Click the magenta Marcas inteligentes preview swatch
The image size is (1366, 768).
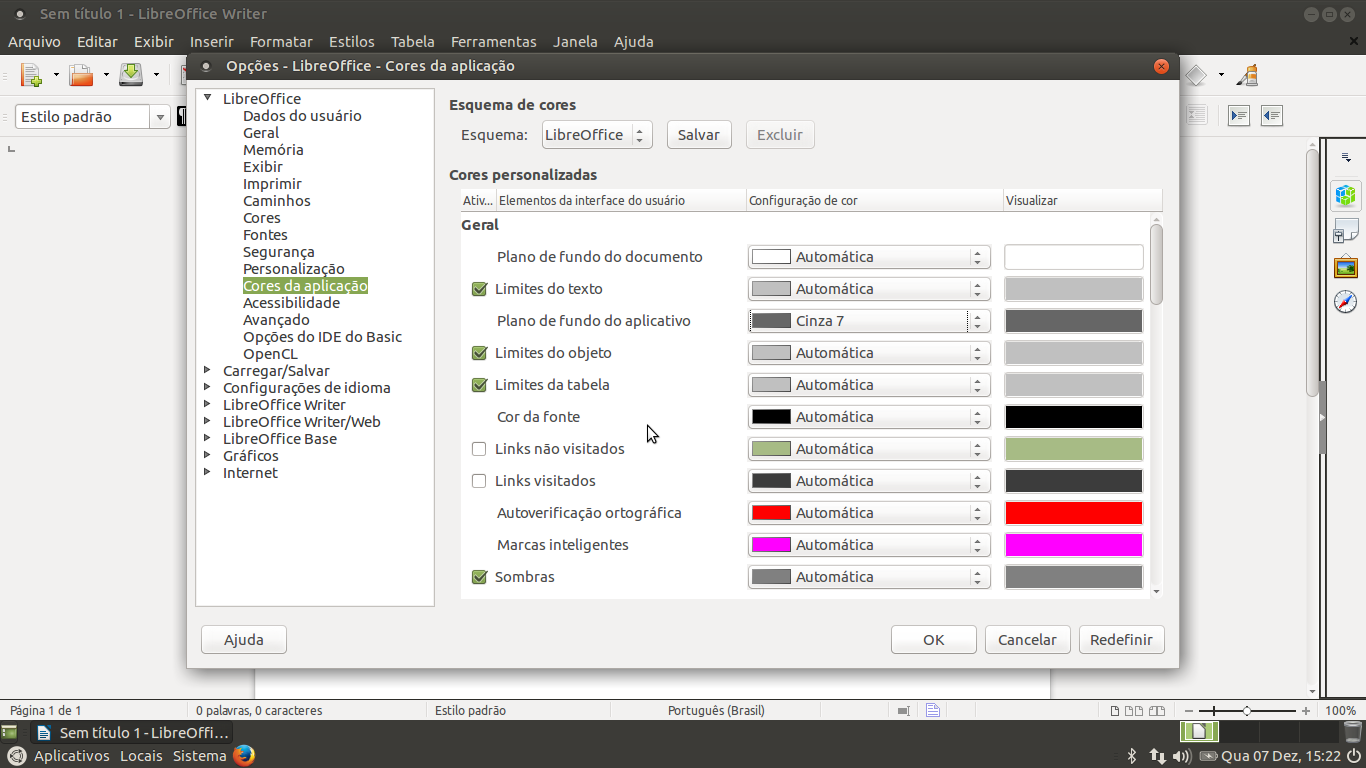pos(1074,545)
